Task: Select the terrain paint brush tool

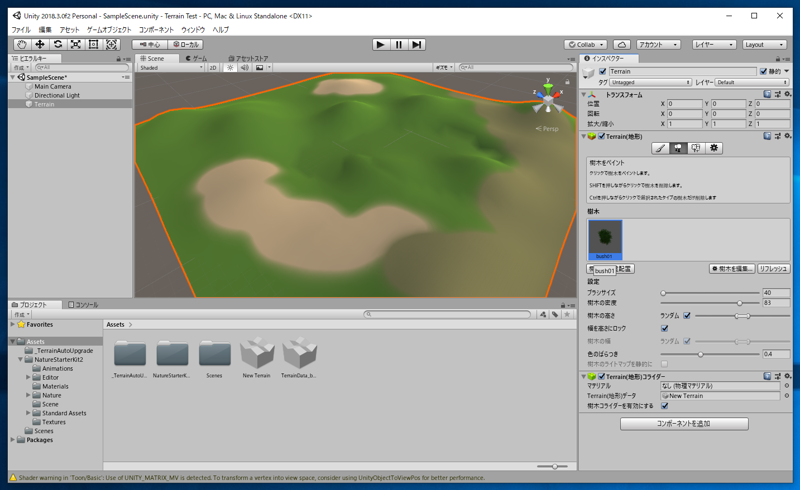Action: click(x=660, y=148)
